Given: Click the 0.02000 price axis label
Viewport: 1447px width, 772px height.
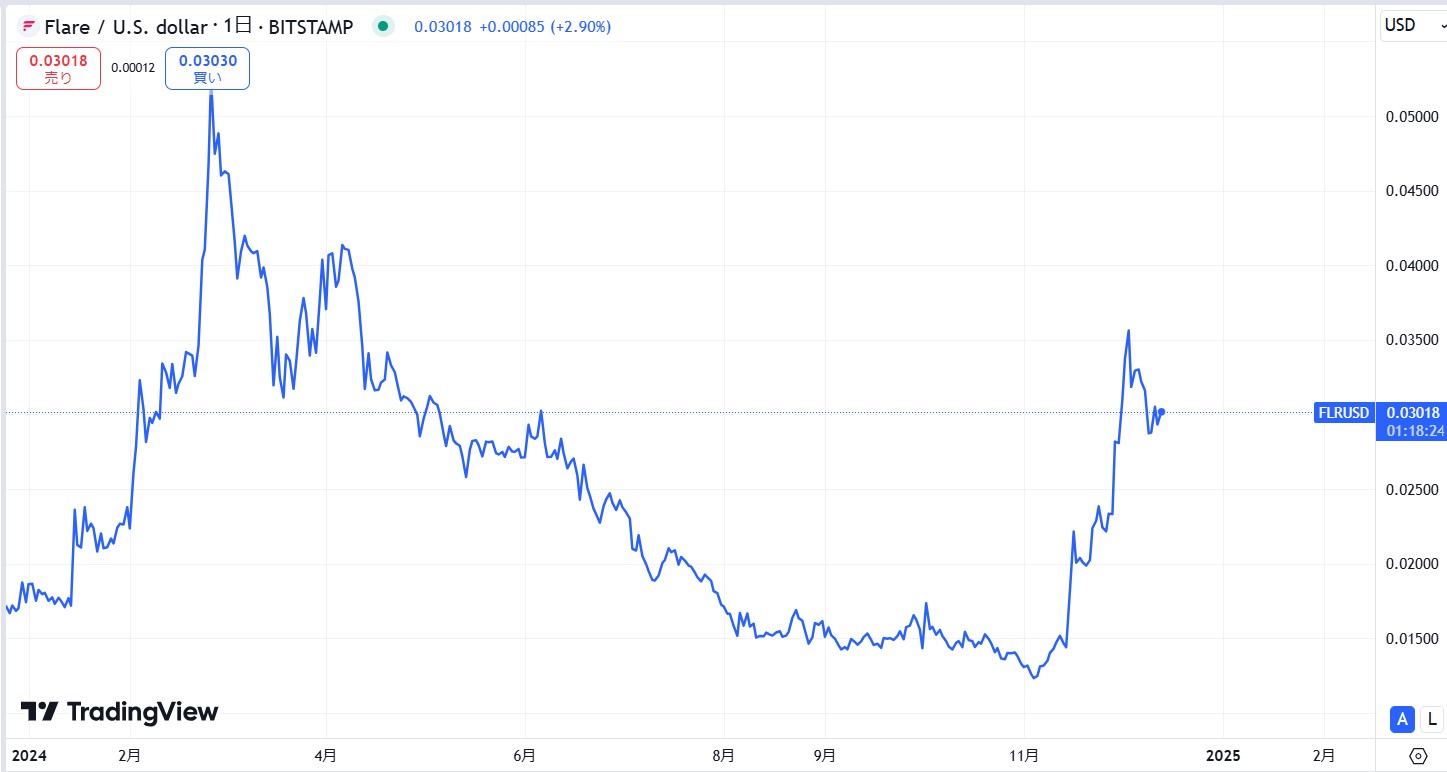Looking at the screenshot, I should 1411,564.
